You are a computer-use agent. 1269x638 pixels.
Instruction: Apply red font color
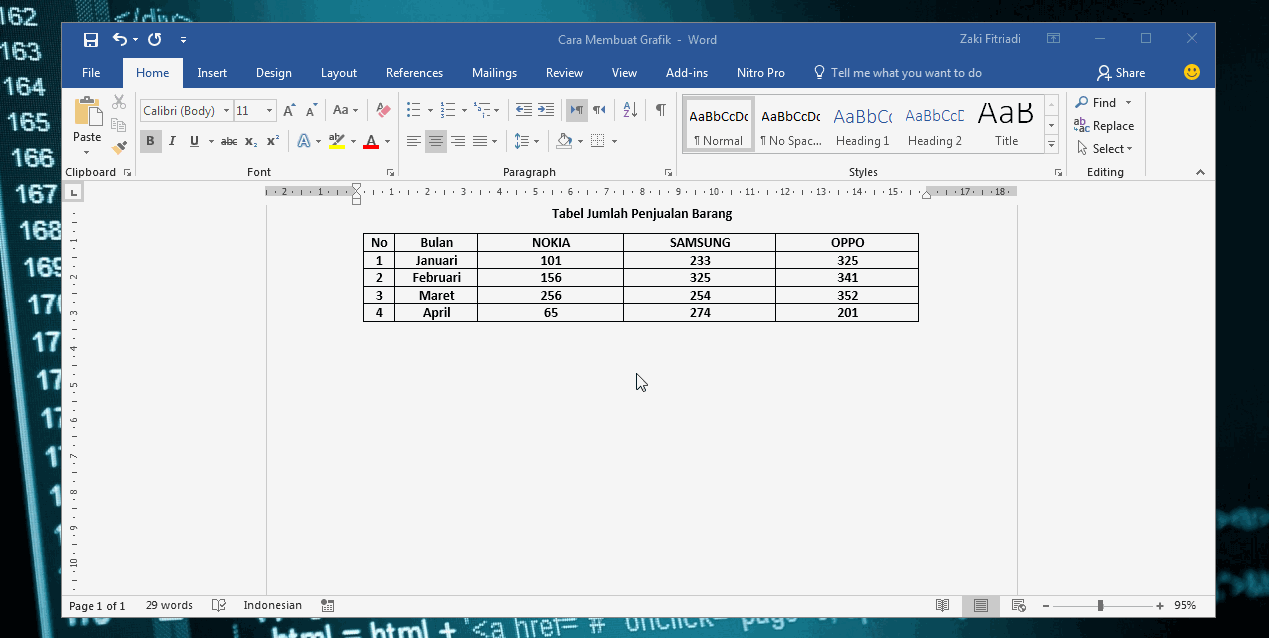click(x=371, y=142)
